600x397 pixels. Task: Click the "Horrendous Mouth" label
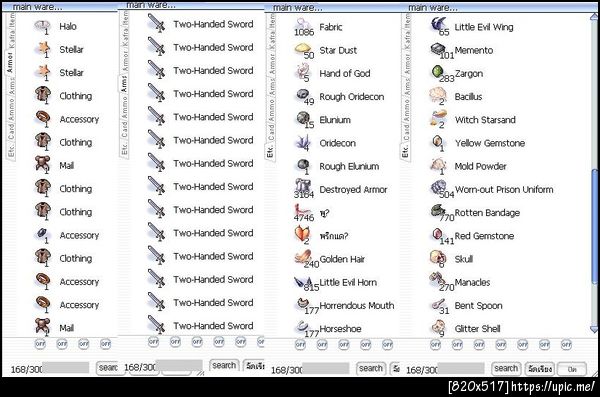click(357, 306)
